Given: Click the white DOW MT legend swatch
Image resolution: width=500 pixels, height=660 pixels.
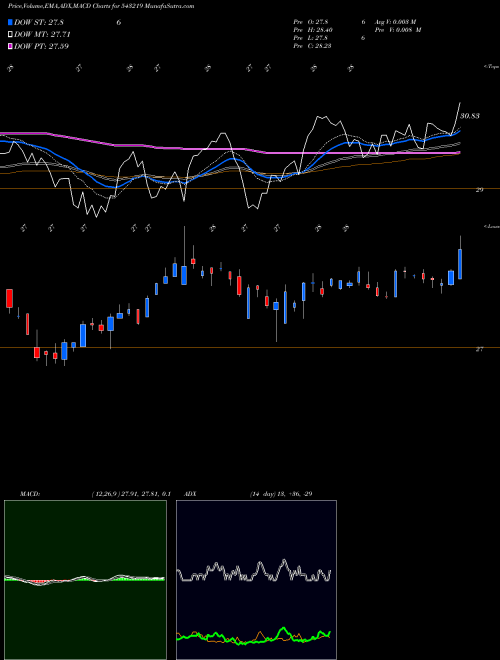Looking at the screenshot, I should 11,34.
